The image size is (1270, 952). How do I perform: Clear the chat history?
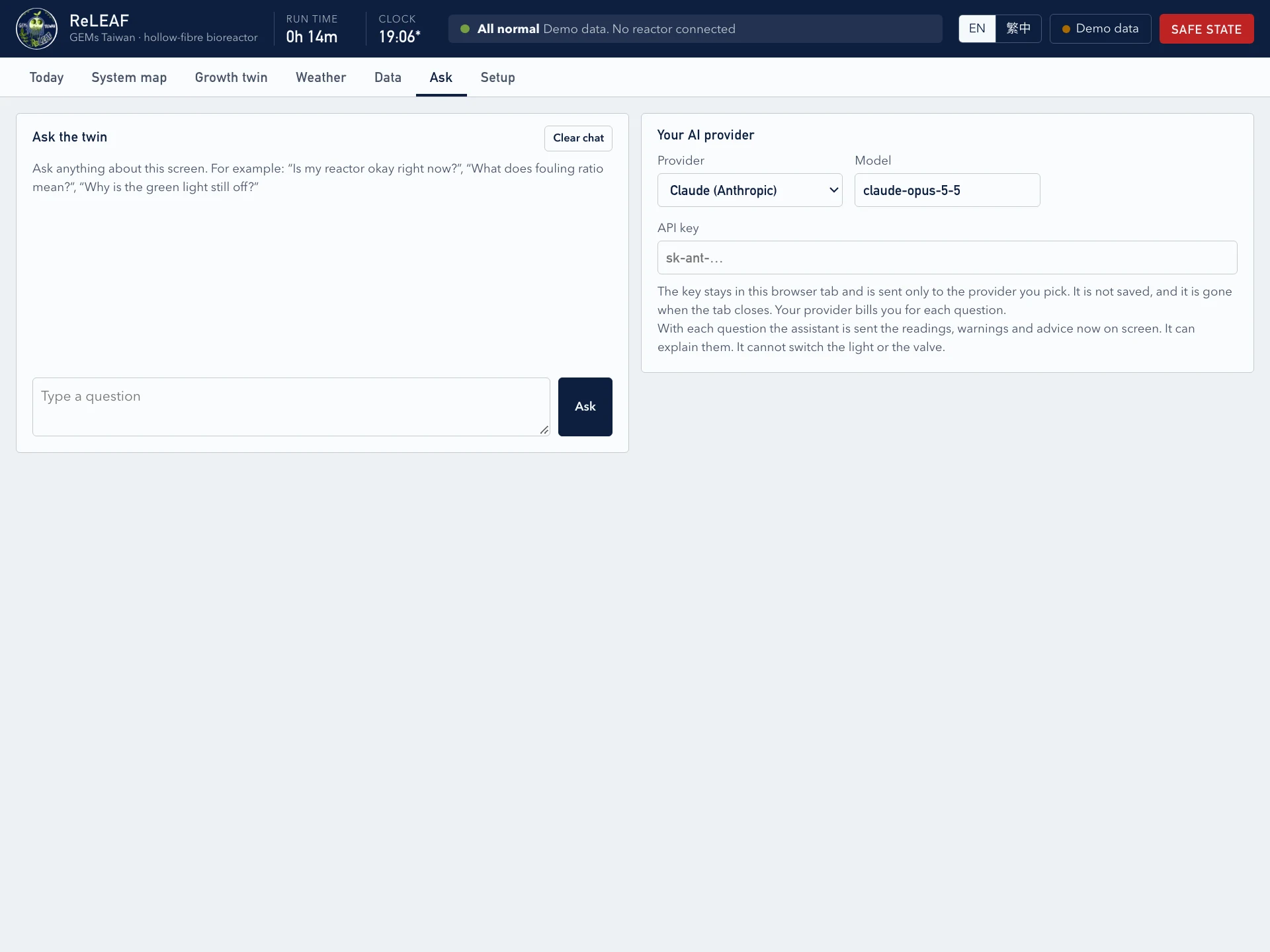[578, 138]
